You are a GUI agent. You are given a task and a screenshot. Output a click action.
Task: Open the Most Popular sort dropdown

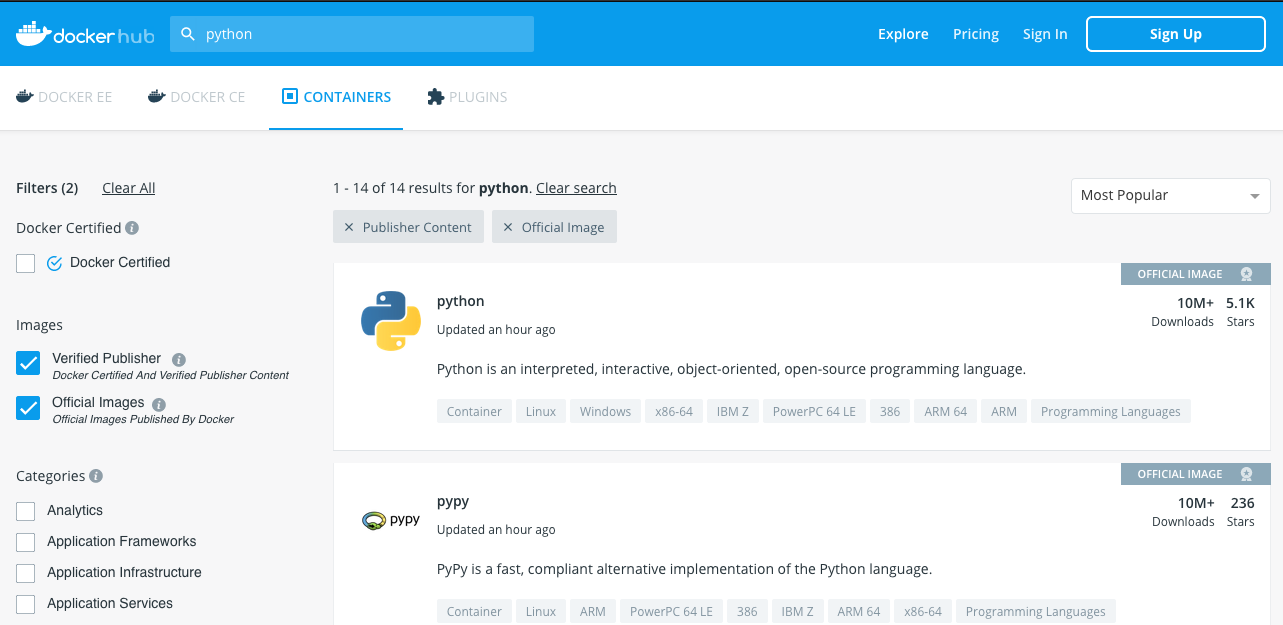click(x=1169, y=195)
